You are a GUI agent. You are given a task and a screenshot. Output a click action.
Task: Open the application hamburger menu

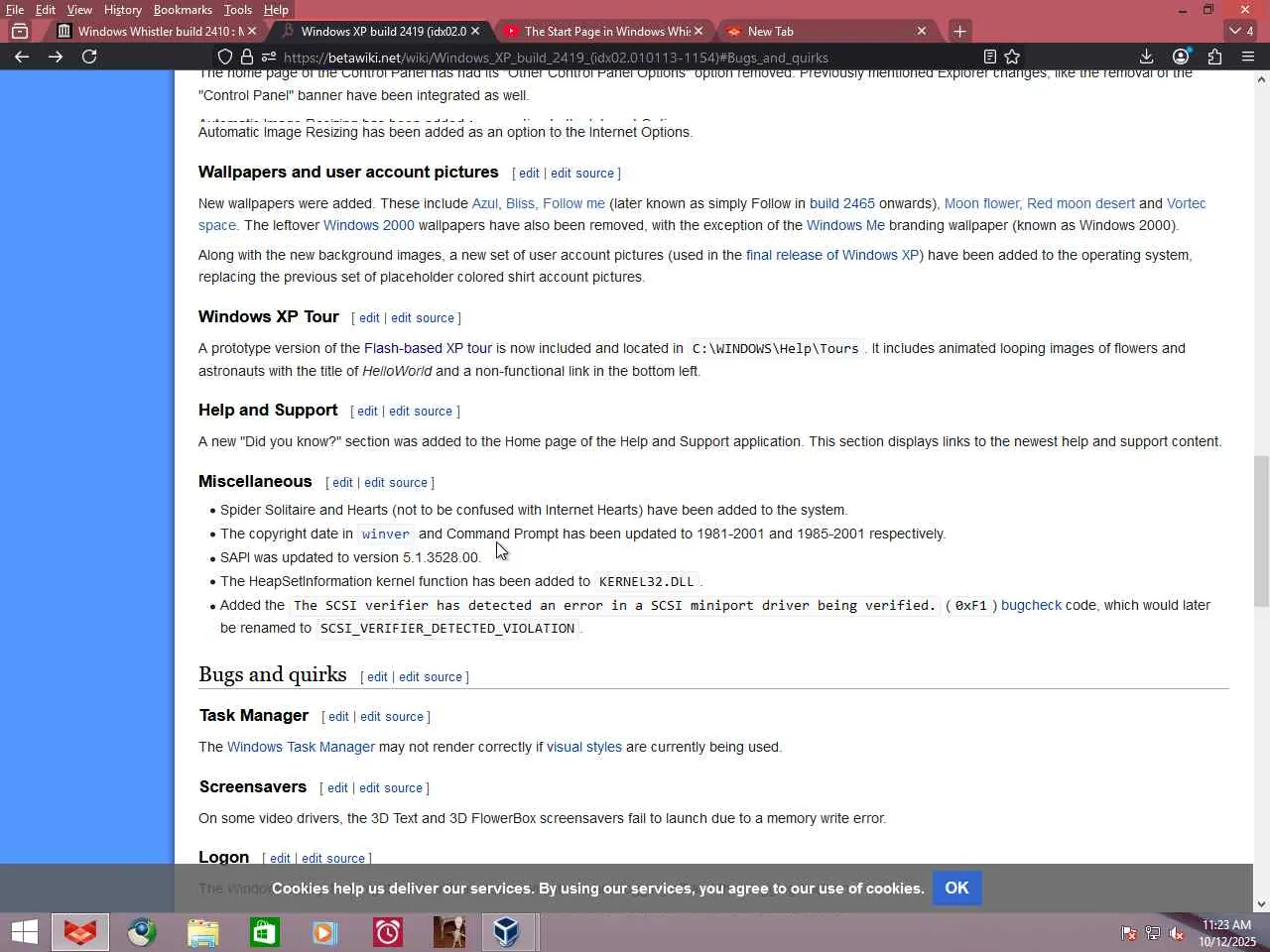(x=1248, y=57)
